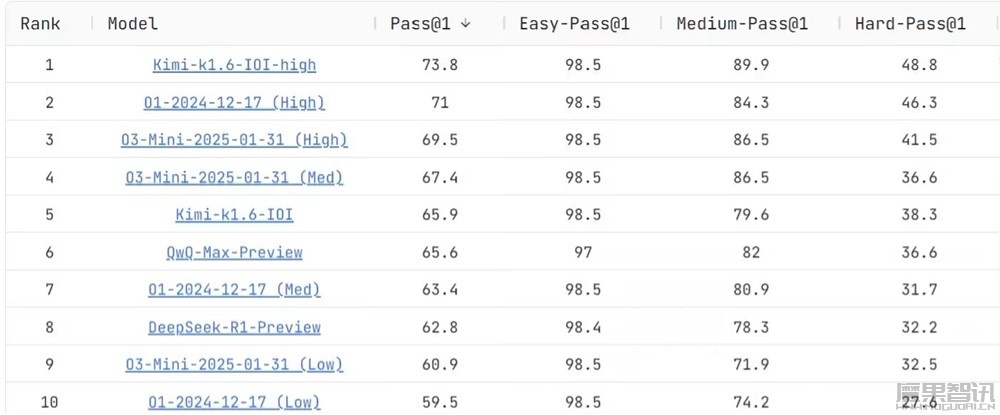Open the O1-2024-12-17 (Low) link
The width and height of the screenshot is (1000, 415).
234,402
